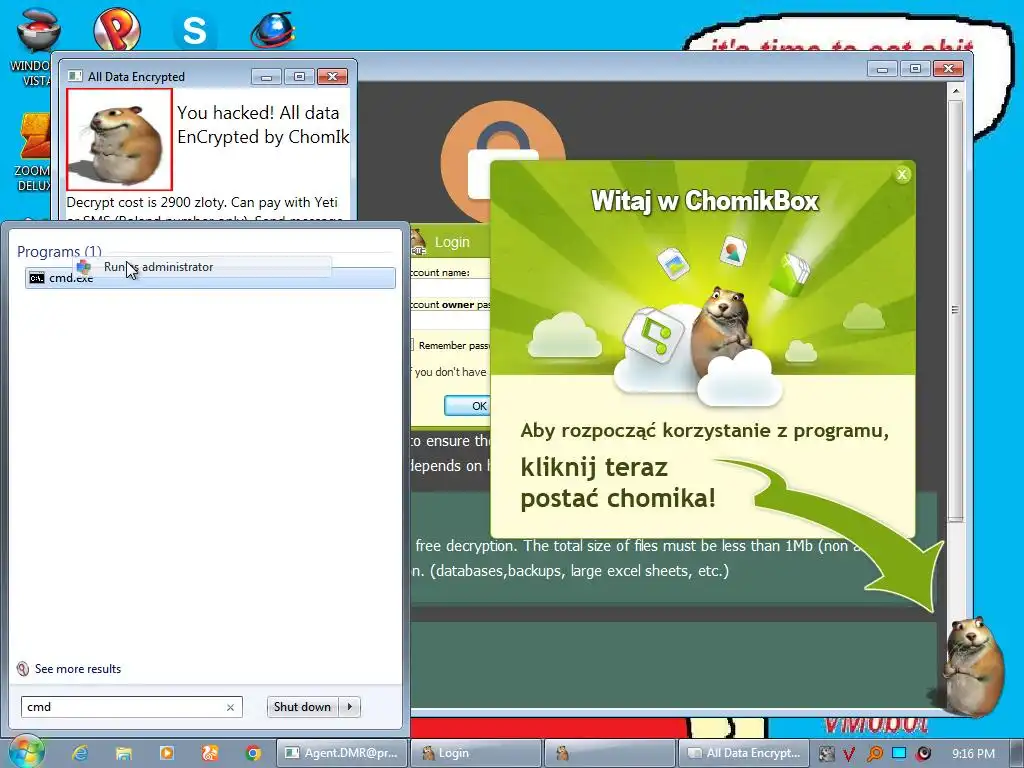
Task: Maximize the All Data Encrypted window
Action: pyautogui.click(x=299, y=76)
